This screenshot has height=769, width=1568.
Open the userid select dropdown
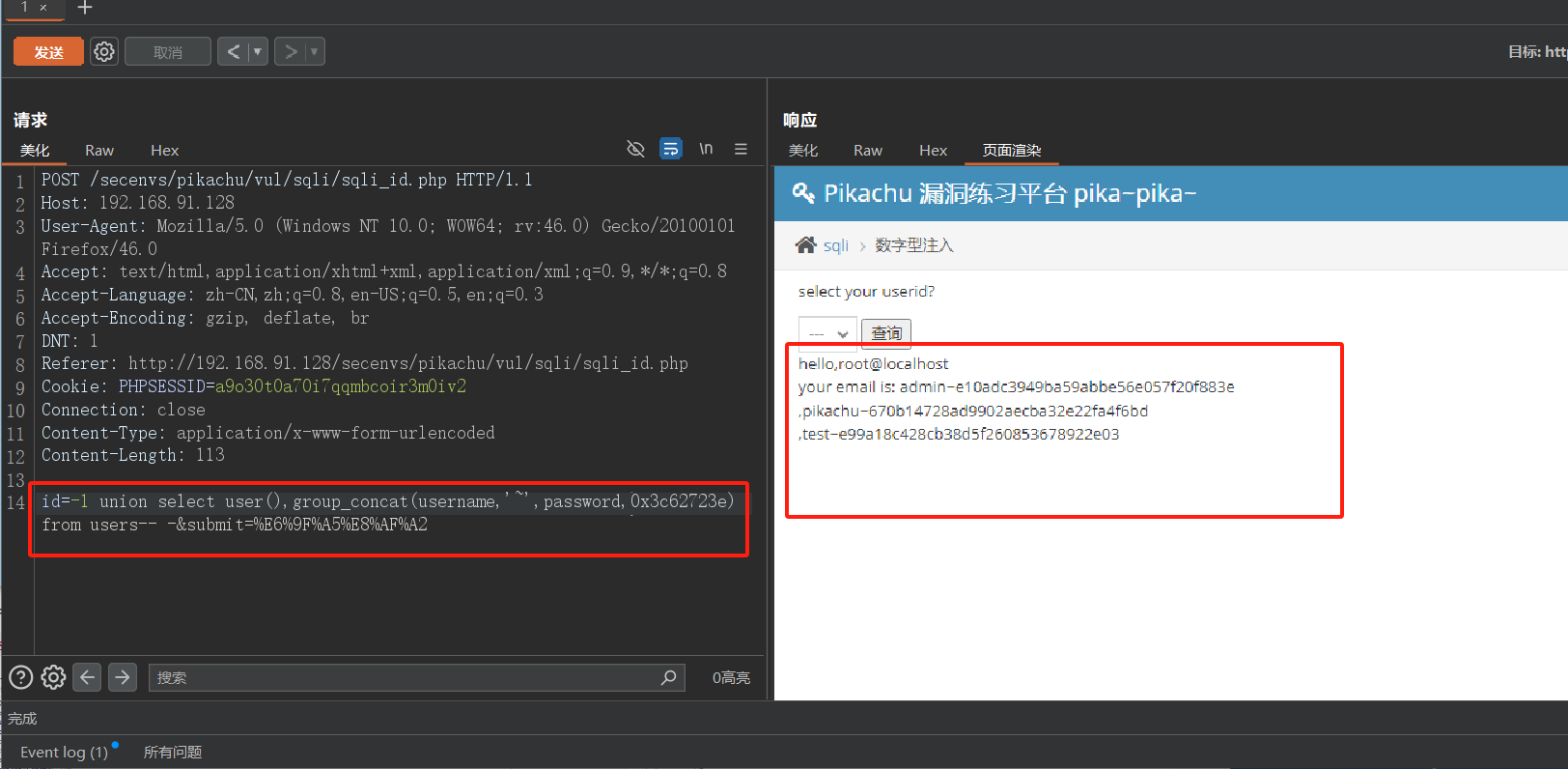(x=827, y=333)
